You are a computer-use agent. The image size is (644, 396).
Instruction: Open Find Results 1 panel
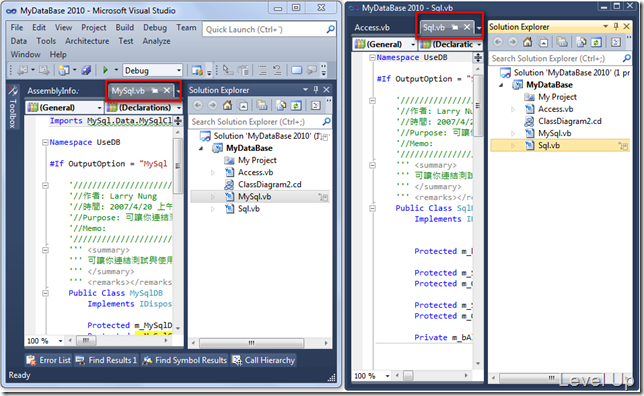pos(106,360)
